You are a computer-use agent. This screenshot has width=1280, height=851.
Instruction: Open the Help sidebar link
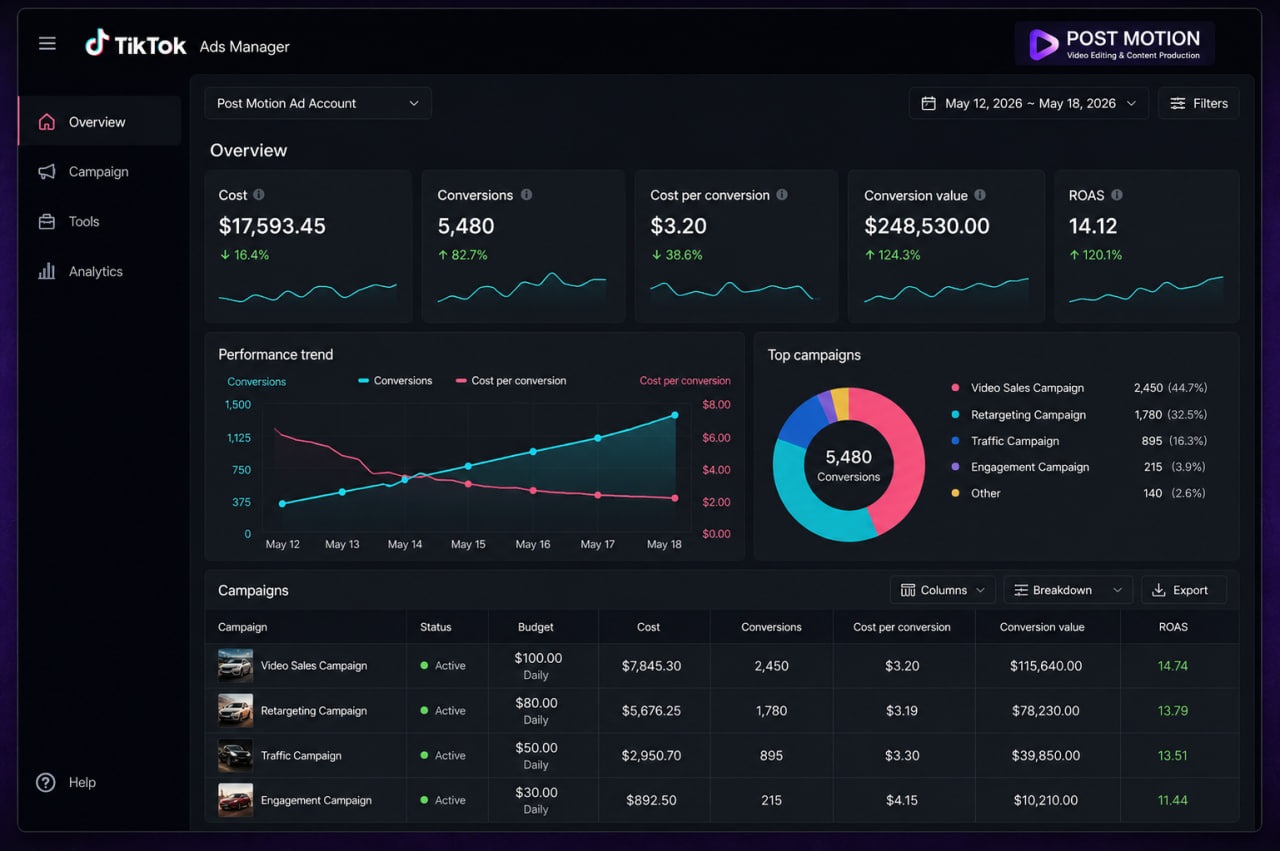pyautogui.click(x=66, y=782)
